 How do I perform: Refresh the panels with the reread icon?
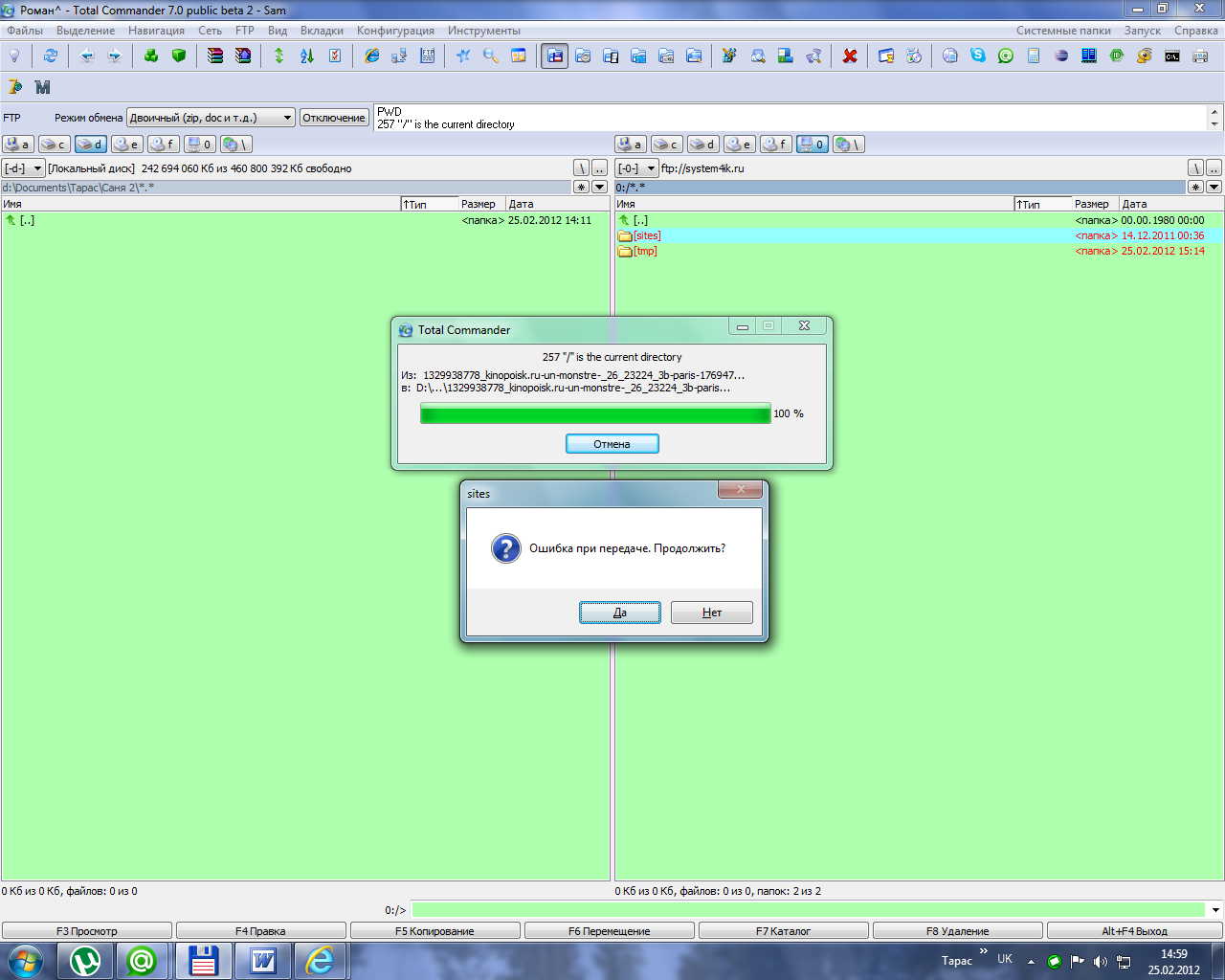[x=50, y=56]
